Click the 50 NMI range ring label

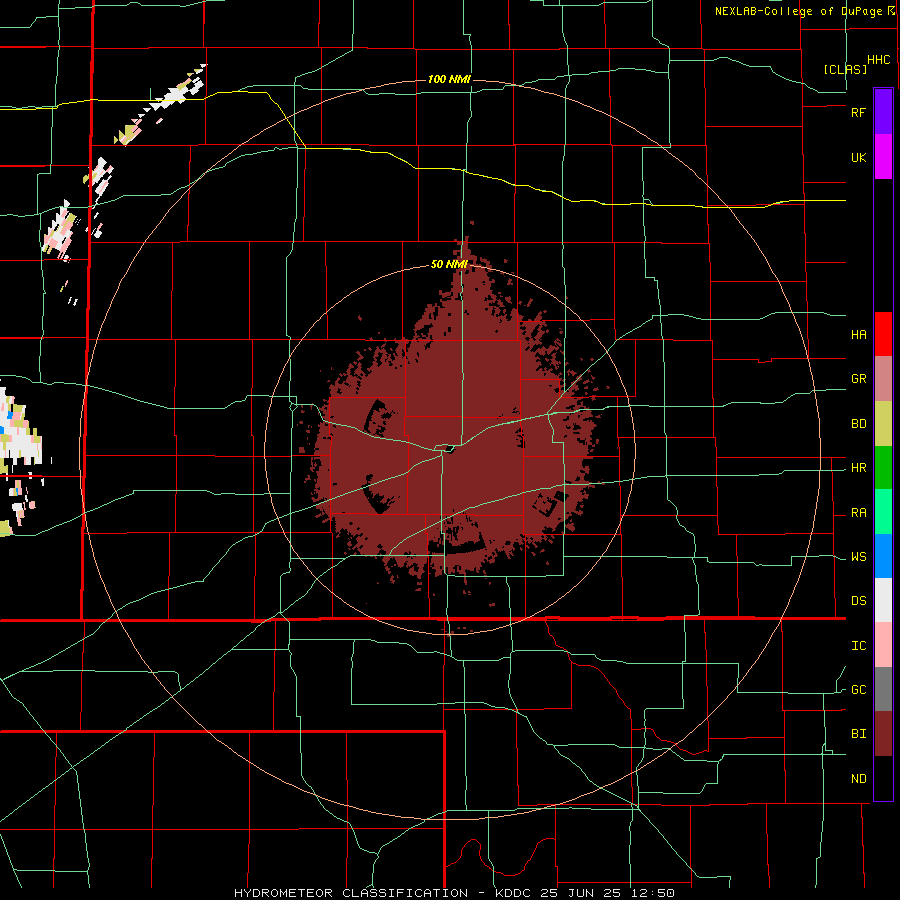click(449, 265)
